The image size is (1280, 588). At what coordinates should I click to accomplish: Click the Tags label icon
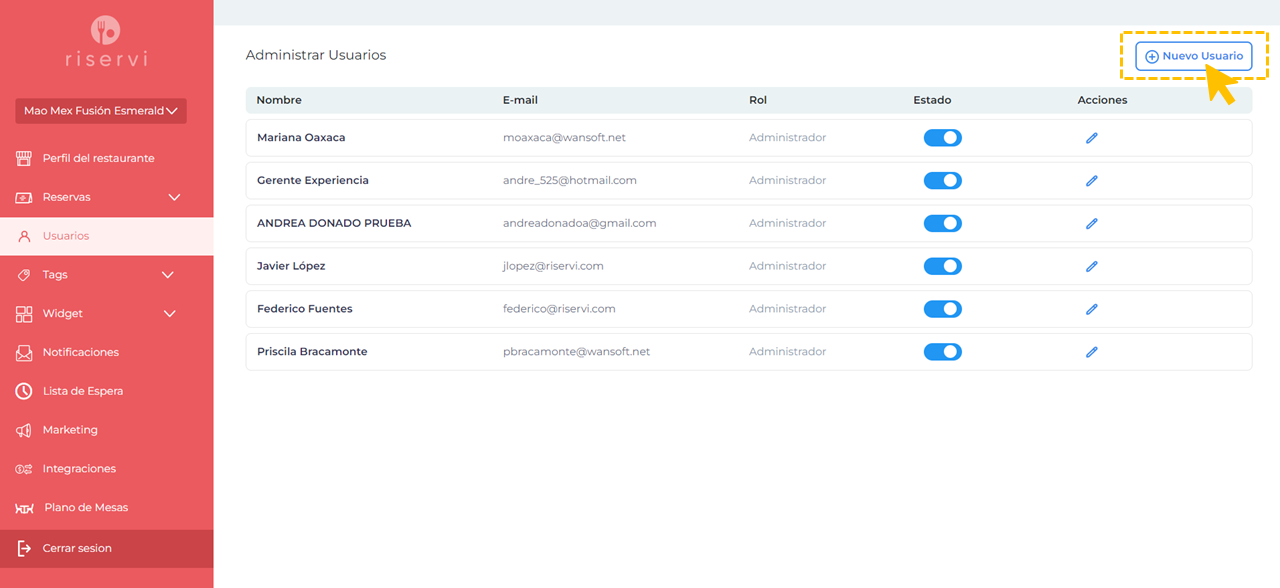click(24, 275)
